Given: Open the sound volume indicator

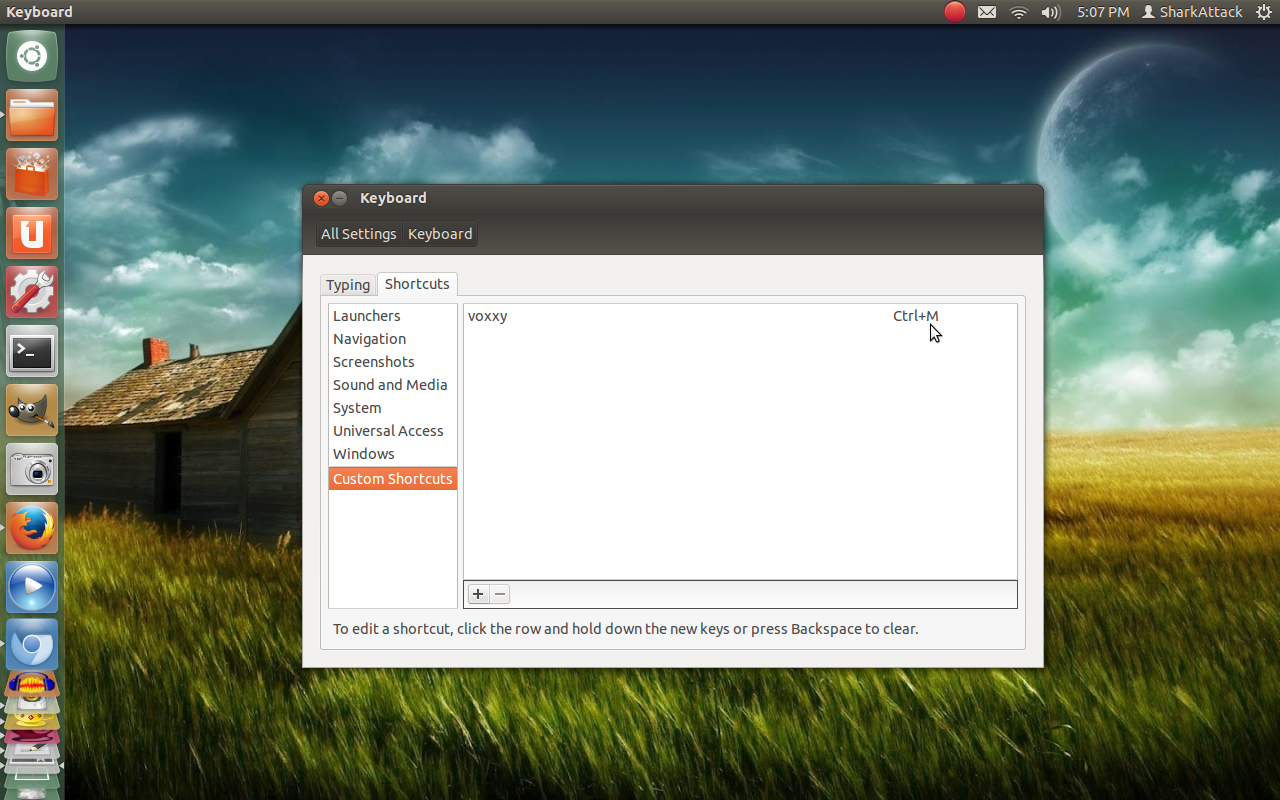Looking at the screenshot, I should point(1050,12).
